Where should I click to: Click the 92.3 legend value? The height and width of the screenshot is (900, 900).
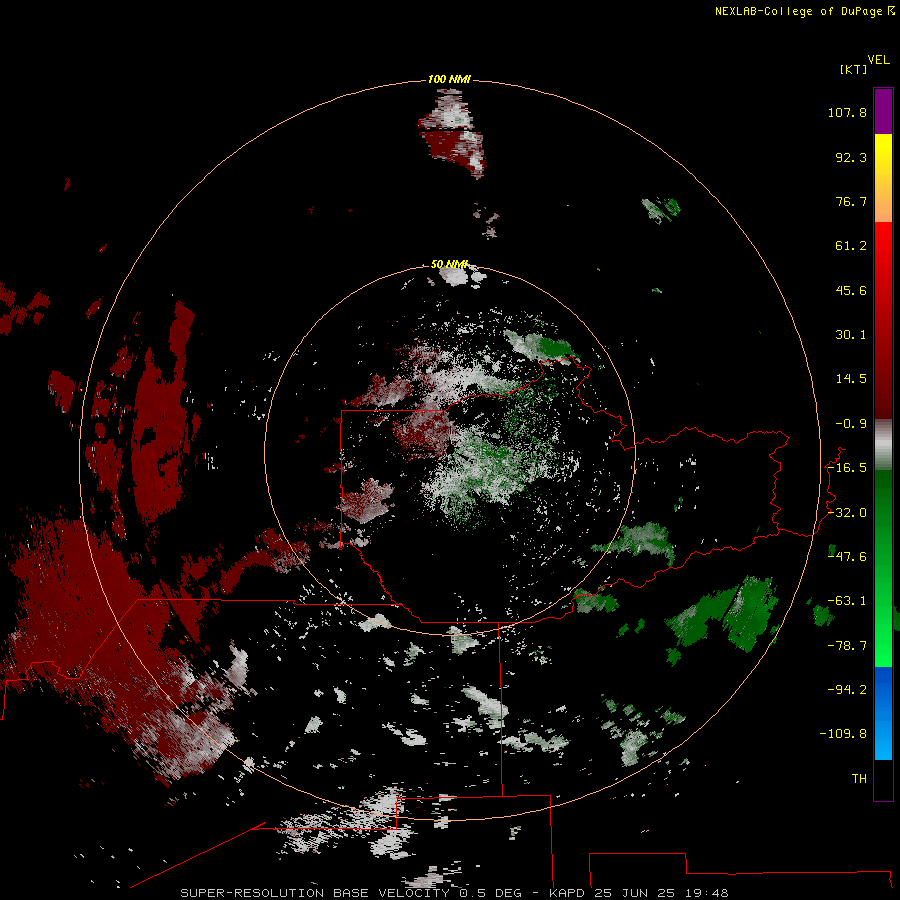pyautogui.click(x=851, y=157)
